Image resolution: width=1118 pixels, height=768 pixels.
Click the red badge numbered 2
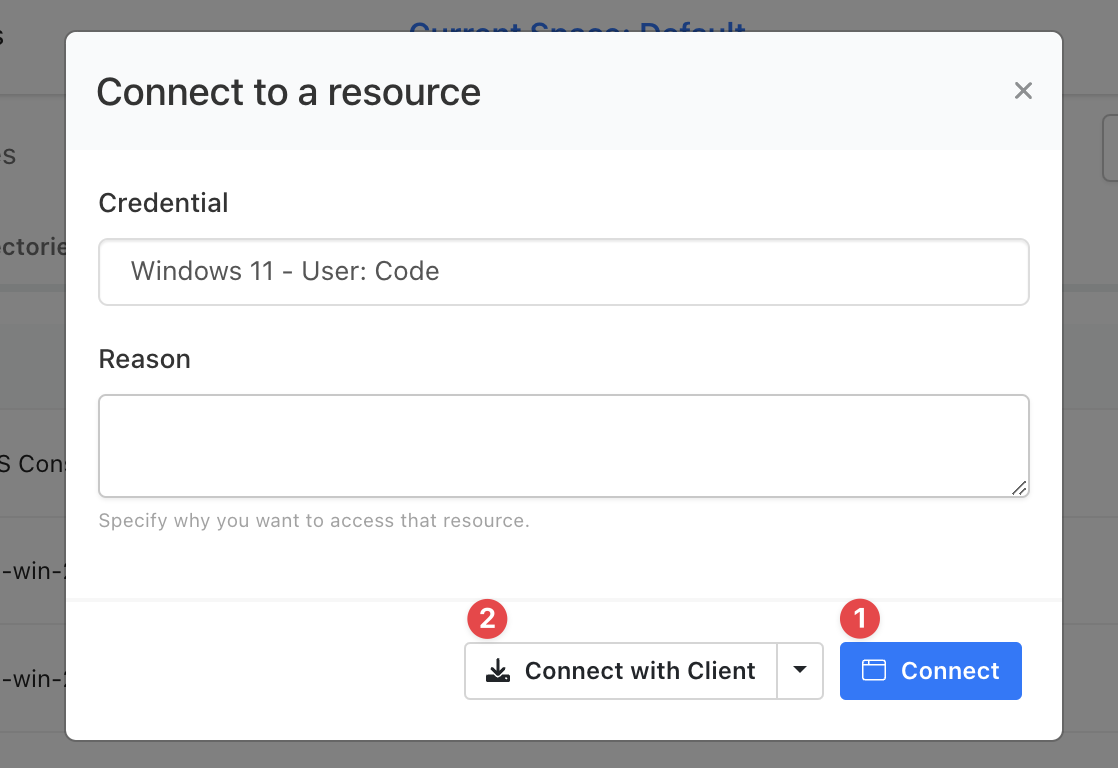coord(487,619)
